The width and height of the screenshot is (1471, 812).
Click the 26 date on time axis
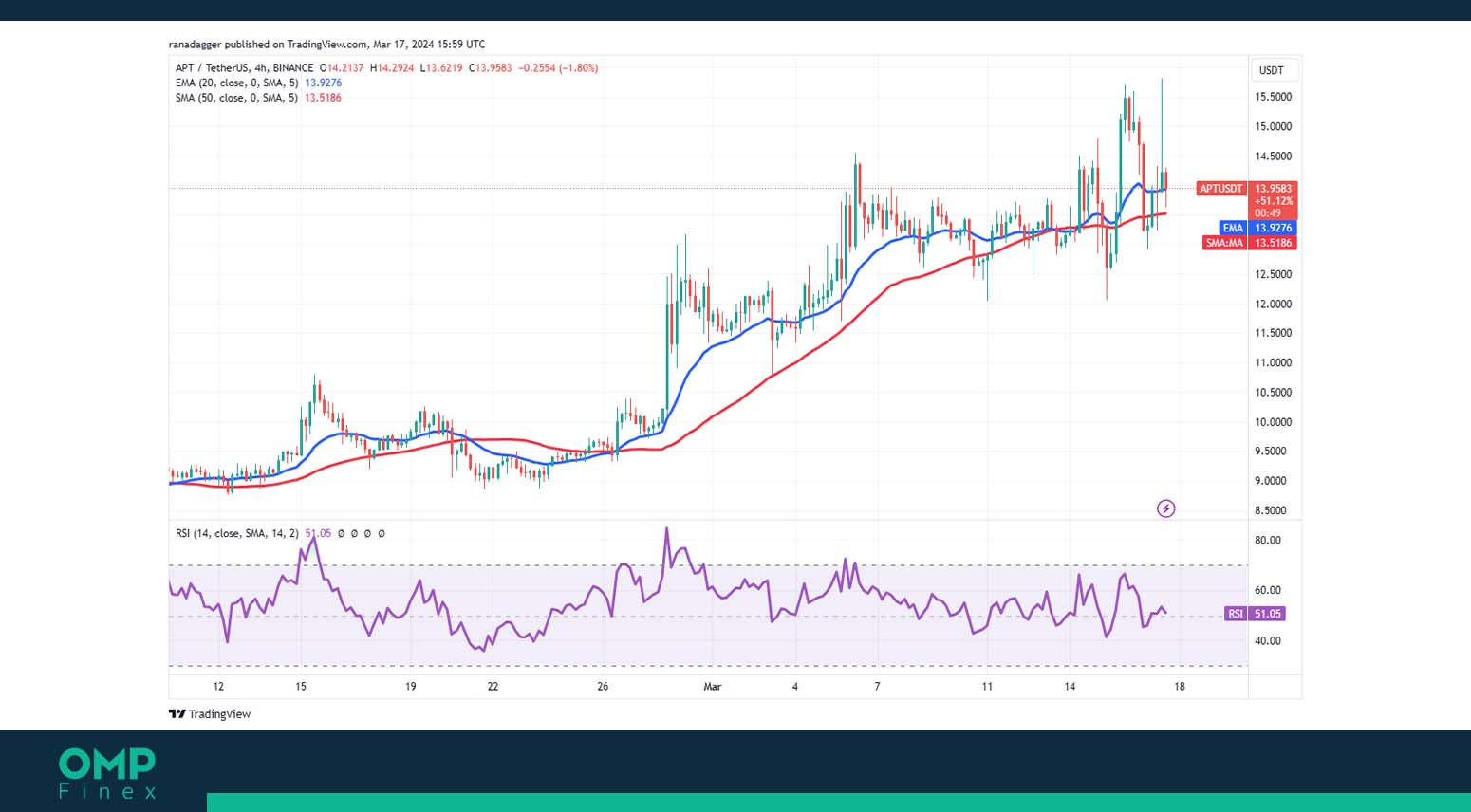coord(603,687)
